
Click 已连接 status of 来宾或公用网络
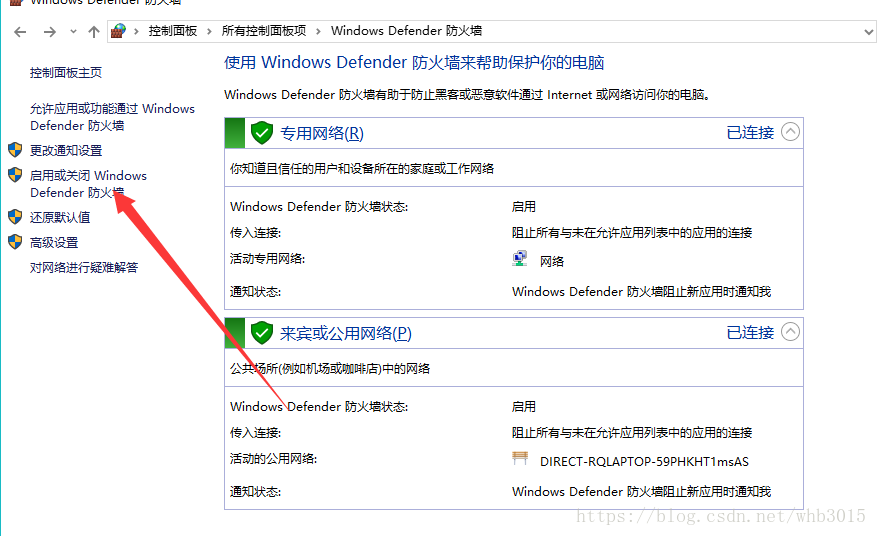coord(750,332)
